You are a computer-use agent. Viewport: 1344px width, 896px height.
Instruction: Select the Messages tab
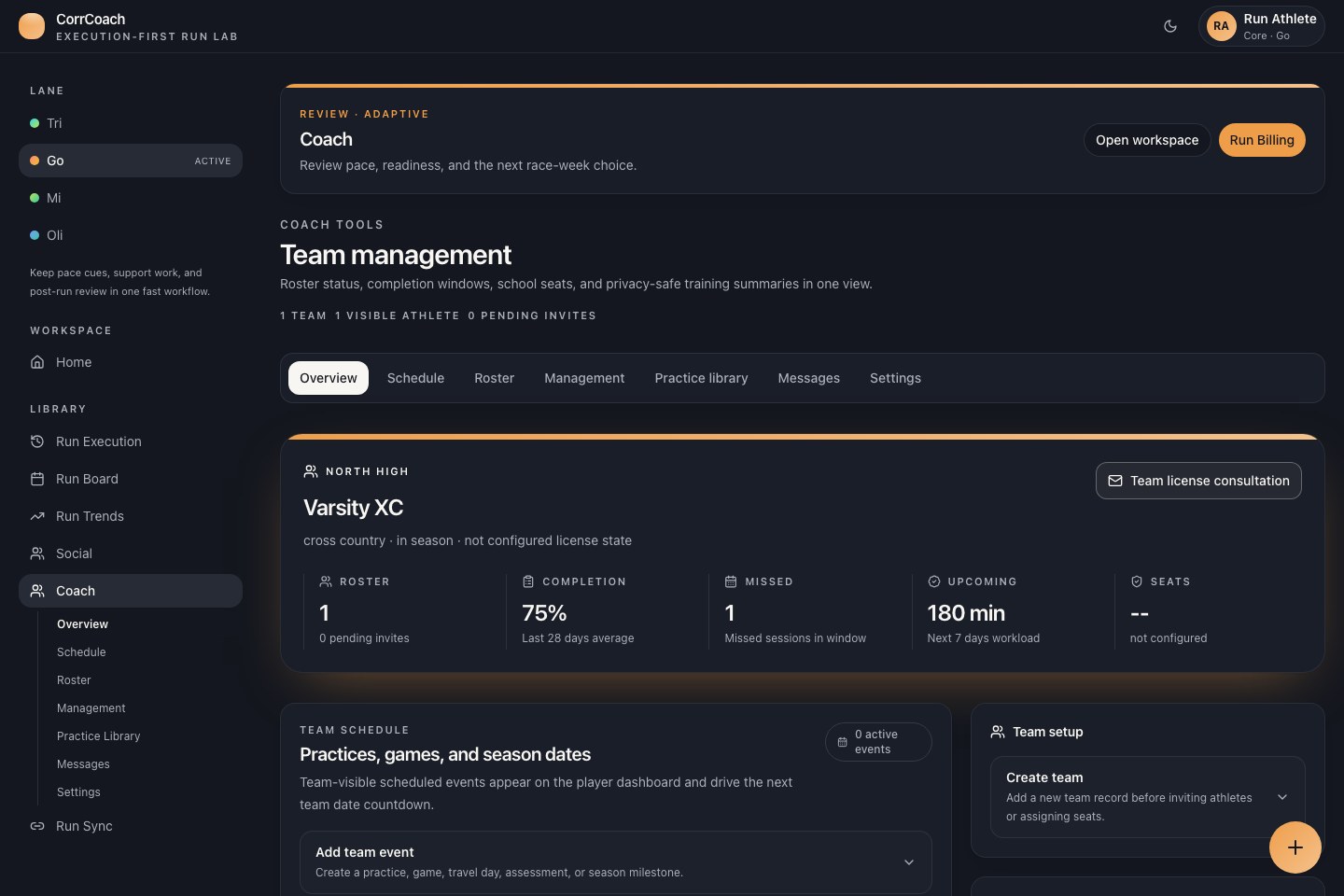pyautogui.click(x=808, y=378)
